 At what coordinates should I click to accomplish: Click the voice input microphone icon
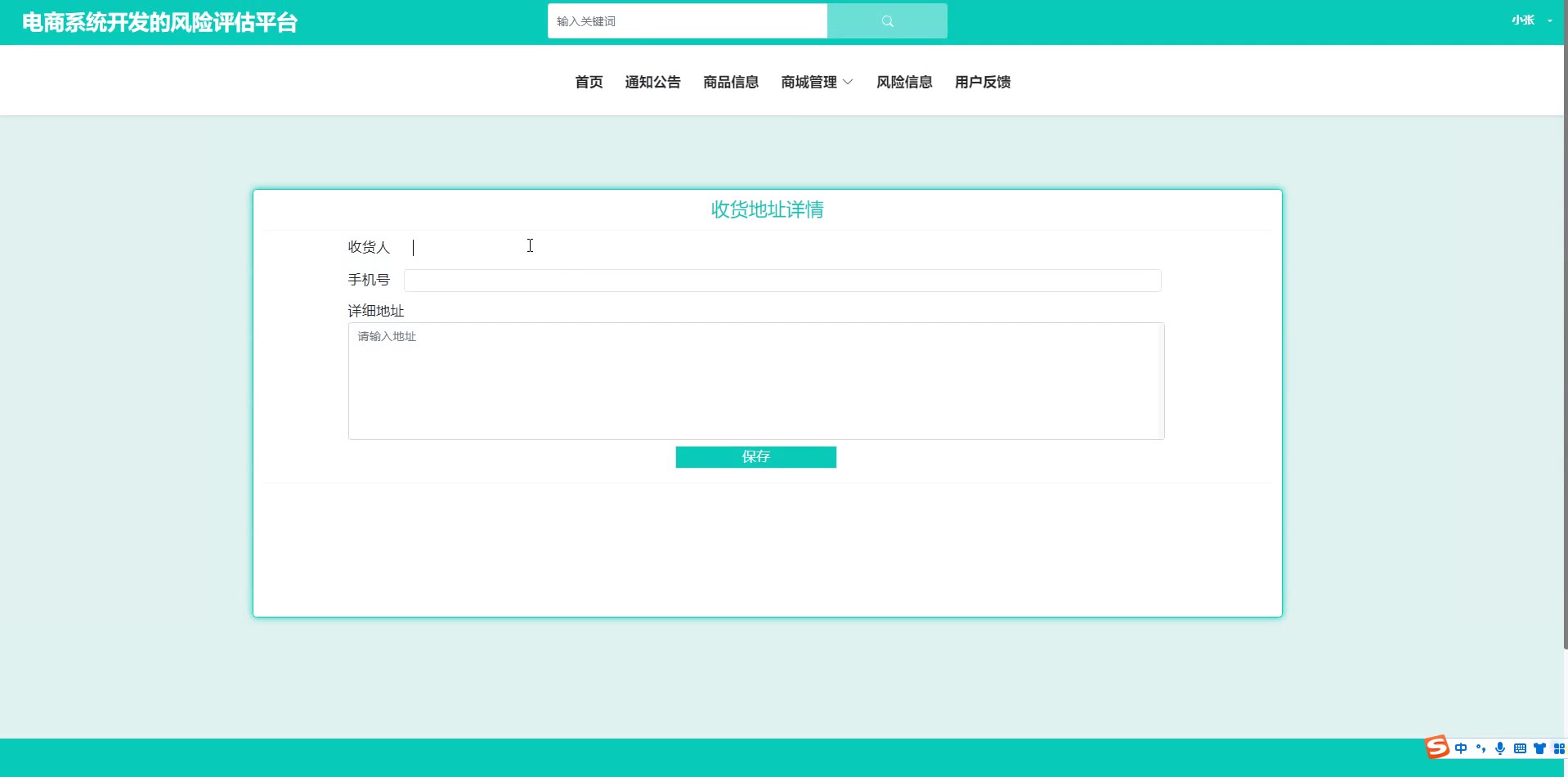click(x=1500, y=748)
